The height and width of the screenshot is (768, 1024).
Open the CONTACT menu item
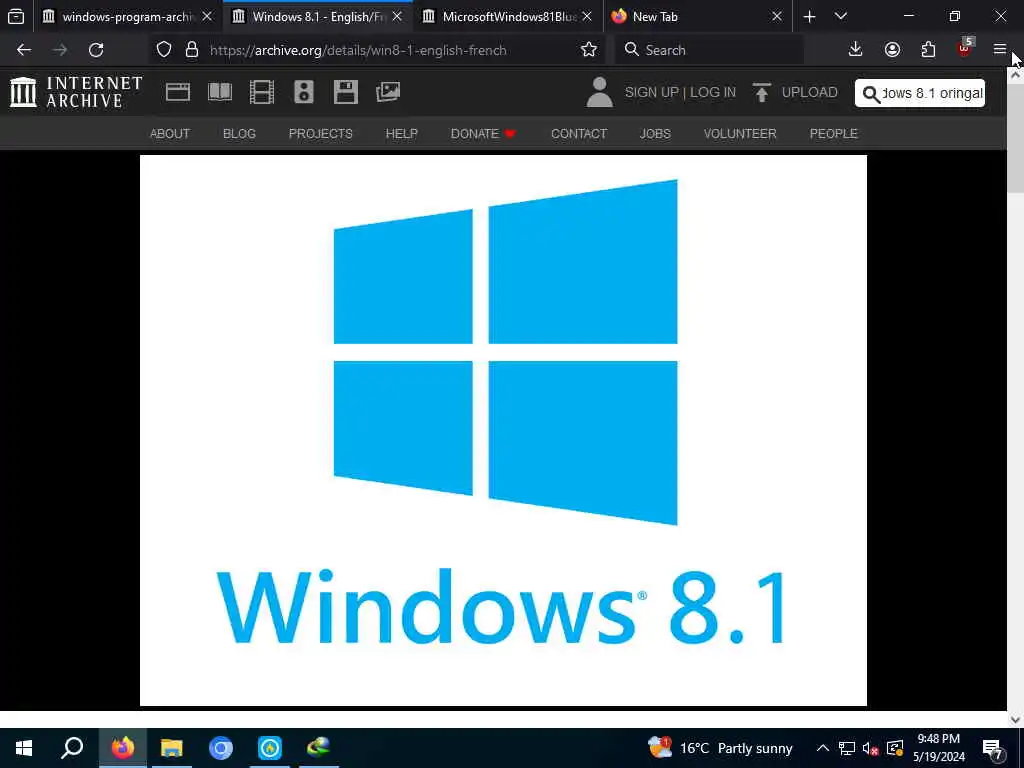click(579, 133)
